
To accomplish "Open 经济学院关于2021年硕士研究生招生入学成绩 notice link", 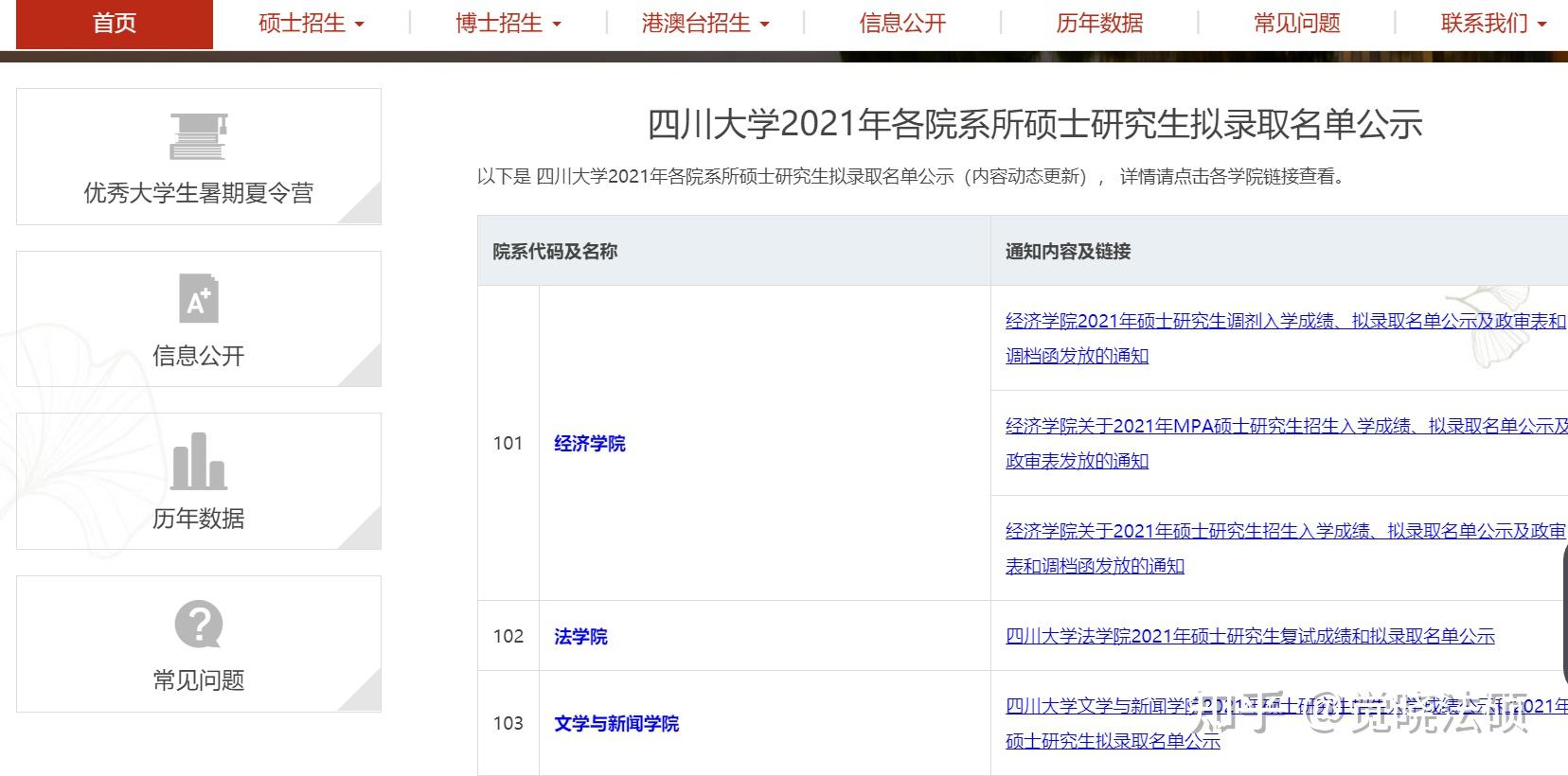I will pos(1286,549).
